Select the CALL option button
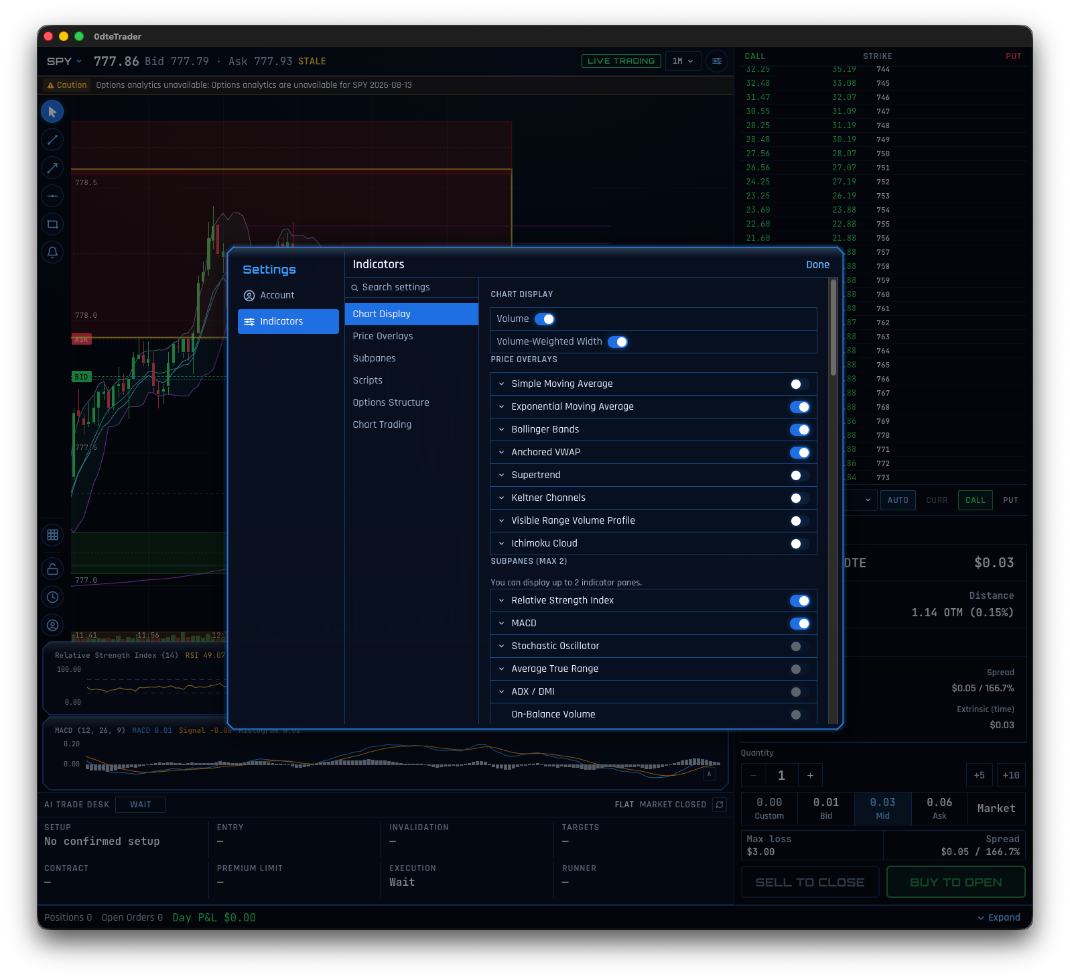Screen dimensions: 1070x979 tap(974, 500)
